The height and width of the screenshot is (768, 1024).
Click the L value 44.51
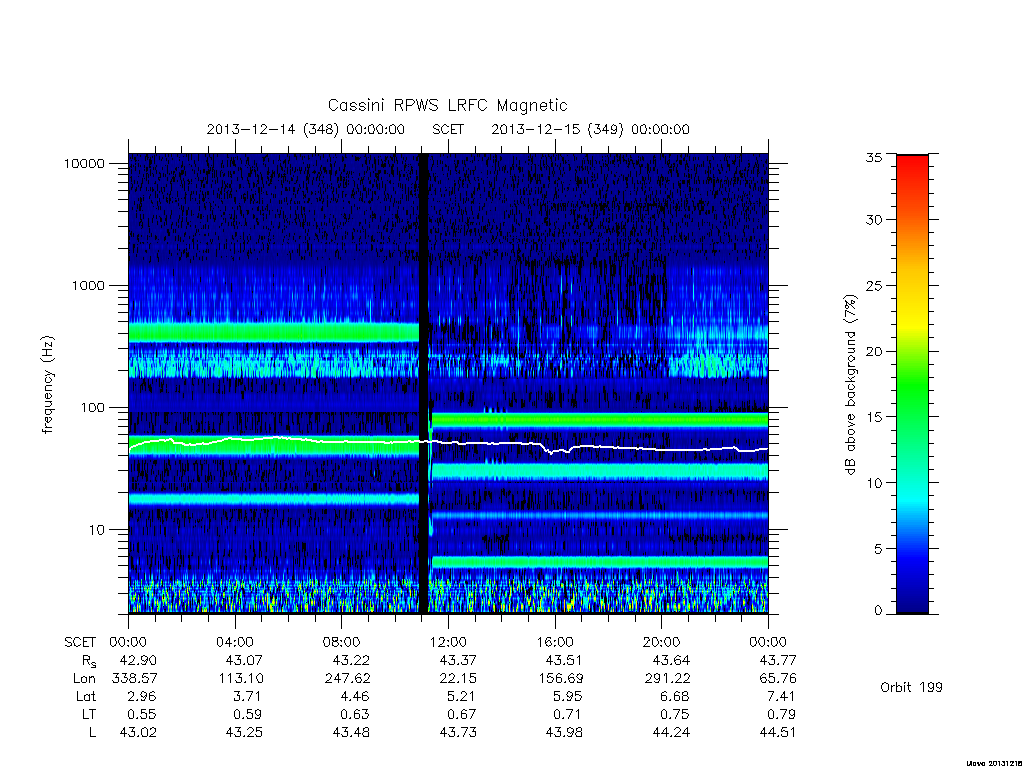pyautogui.click(x=778, y=733)
